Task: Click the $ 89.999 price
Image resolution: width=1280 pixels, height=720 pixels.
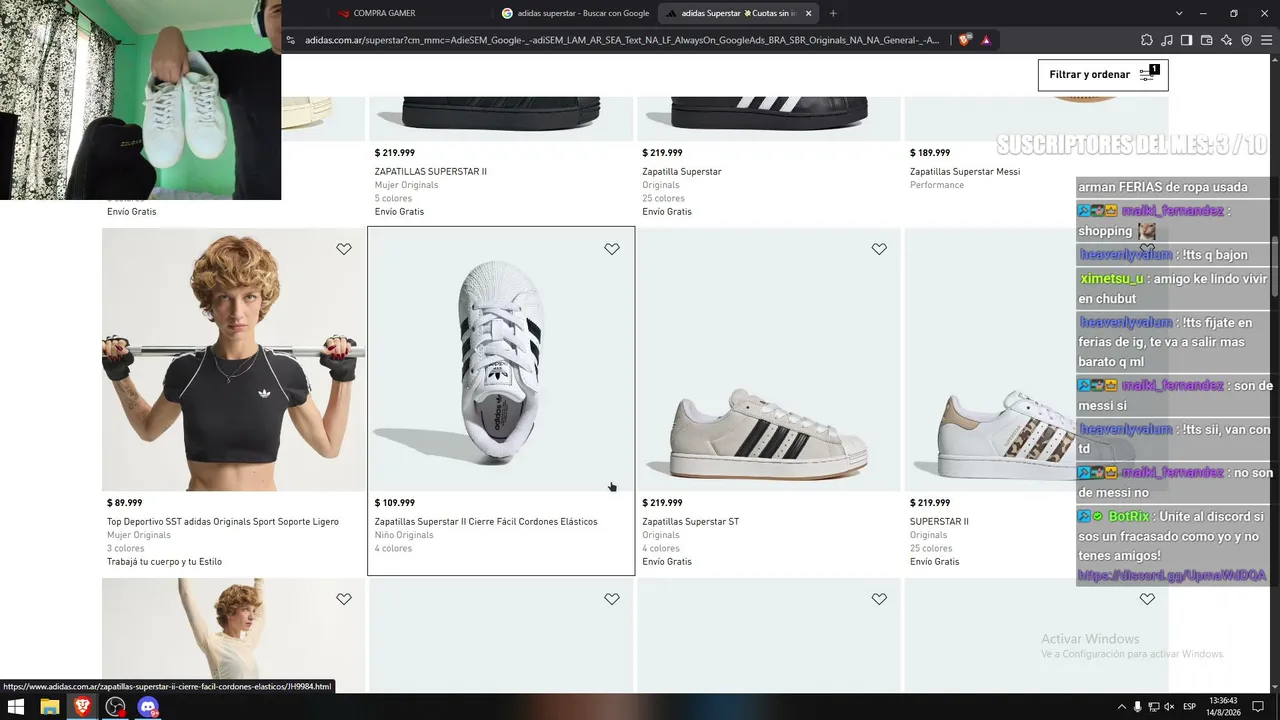Action: (124, 503)
